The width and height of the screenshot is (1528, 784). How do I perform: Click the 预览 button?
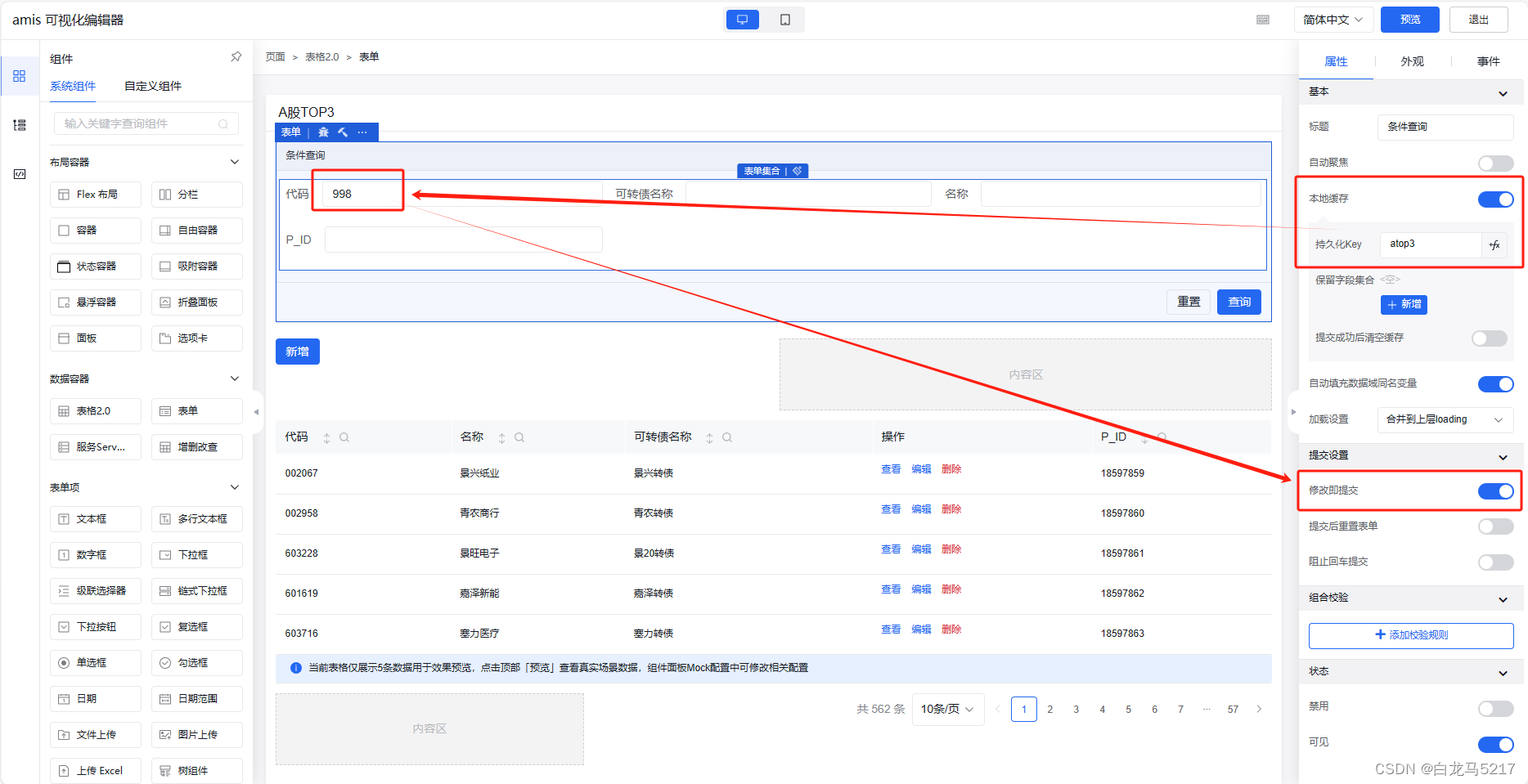[1409, 20]
